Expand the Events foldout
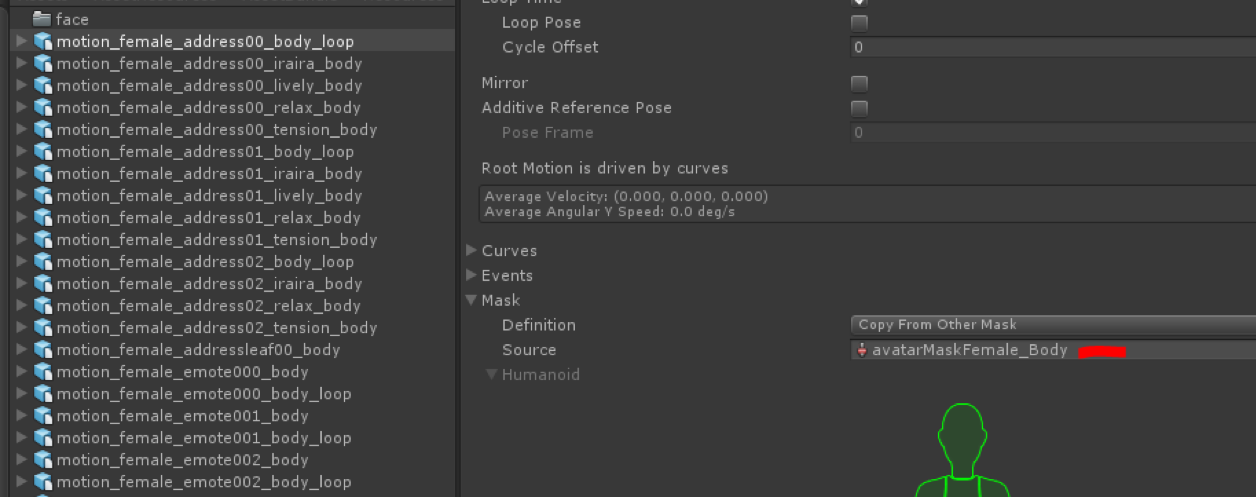Image resolution: width=1256 pixels, height=497 pixels. (x=472, y=276)
